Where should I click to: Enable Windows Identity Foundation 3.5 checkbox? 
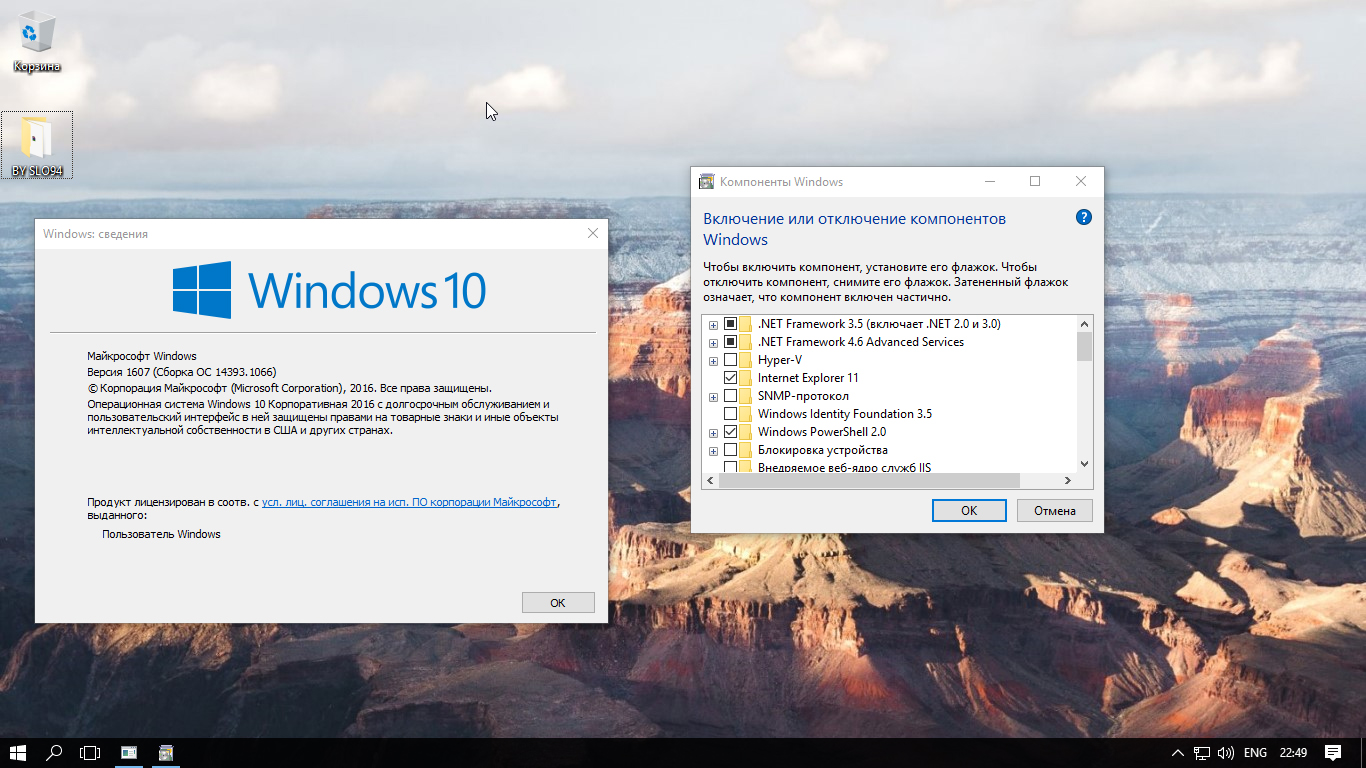click(x=730, y=414)
